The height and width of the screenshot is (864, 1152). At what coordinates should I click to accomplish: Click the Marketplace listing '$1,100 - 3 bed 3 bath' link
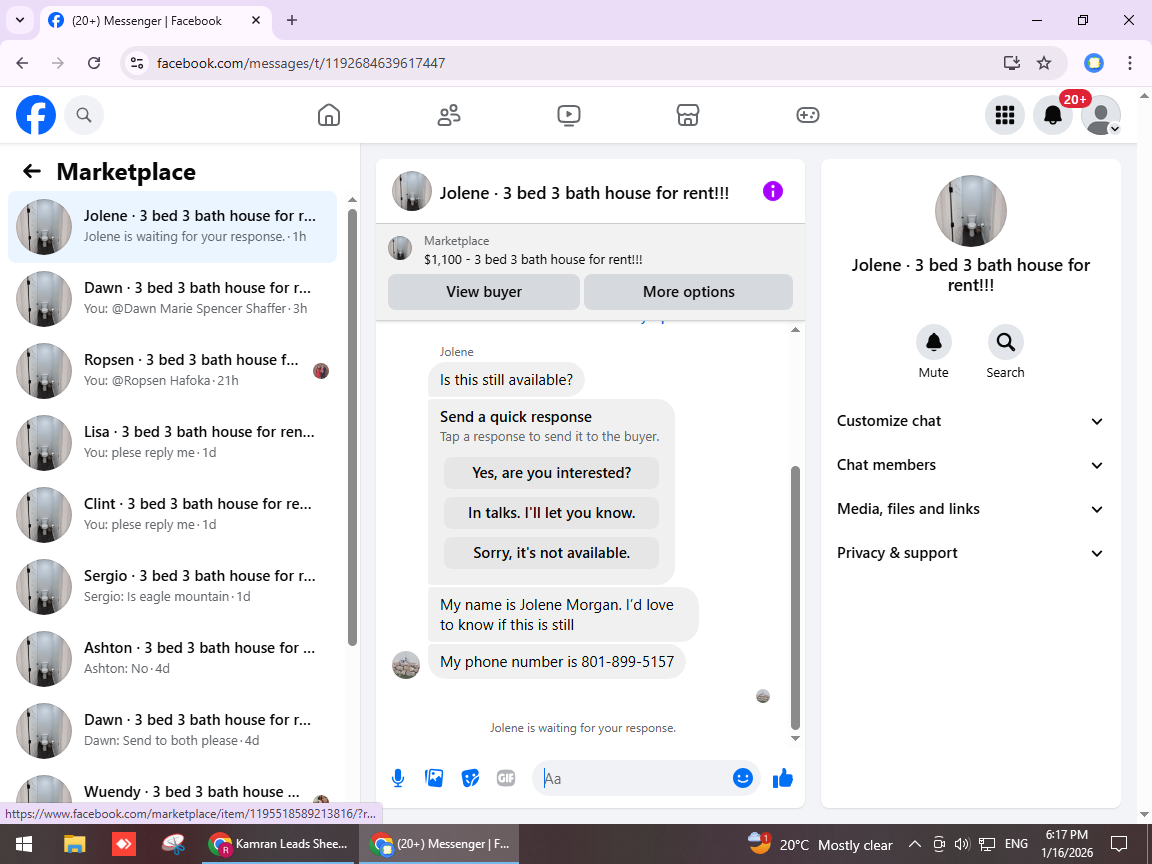533,259
